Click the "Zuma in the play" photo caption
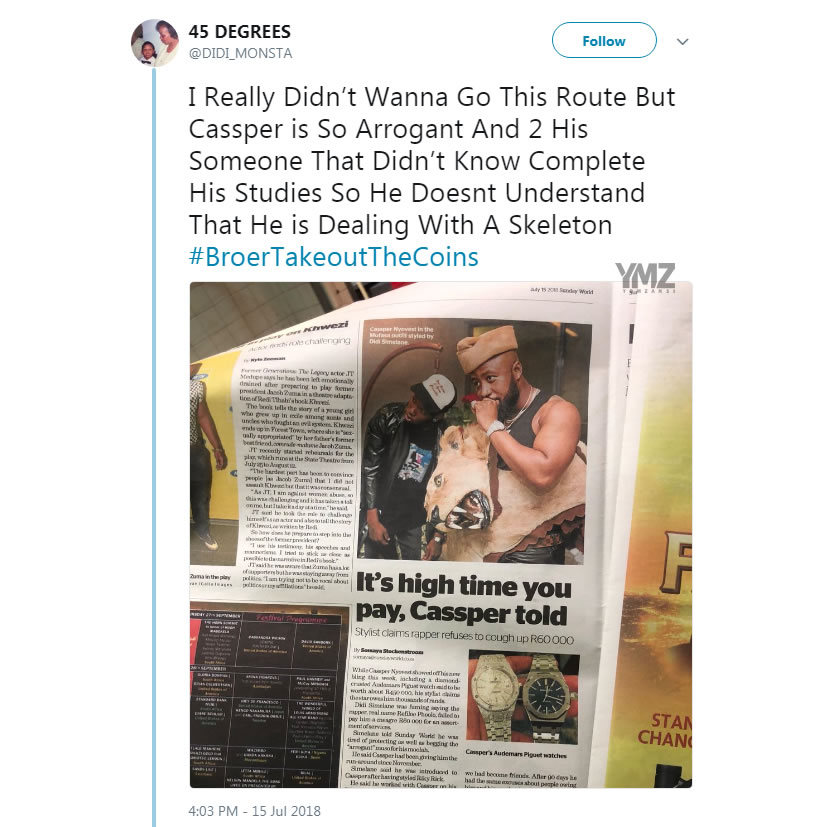Viewport: 827px width, 827px height. [x=210, y=577]
